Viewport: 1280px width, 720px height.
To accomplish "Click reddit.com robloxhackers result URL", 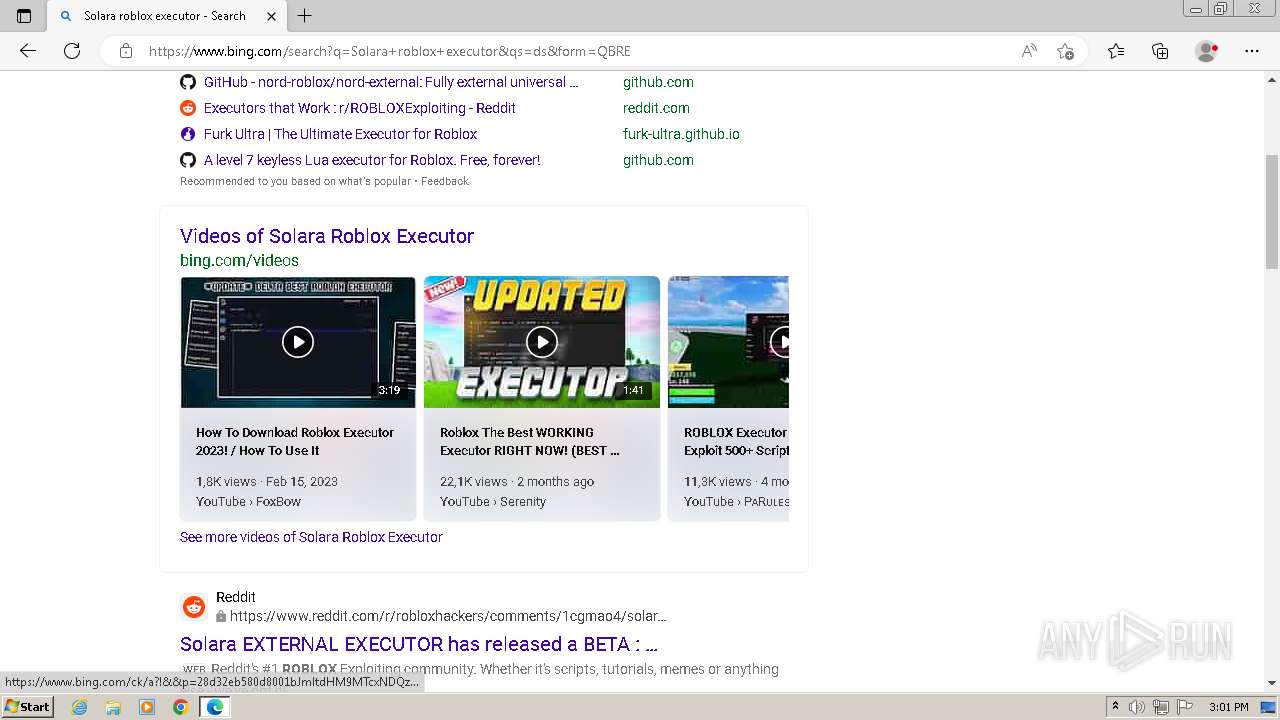I will pyautogui.click(x=447, y=616).
